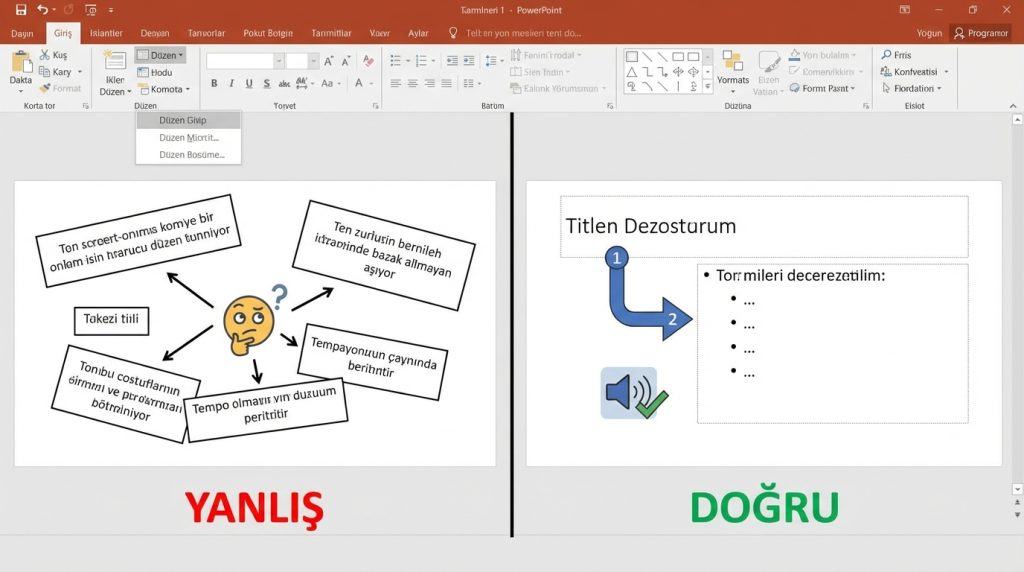Click in the font name input box
Screen dimensions: 1024x572
240,61
